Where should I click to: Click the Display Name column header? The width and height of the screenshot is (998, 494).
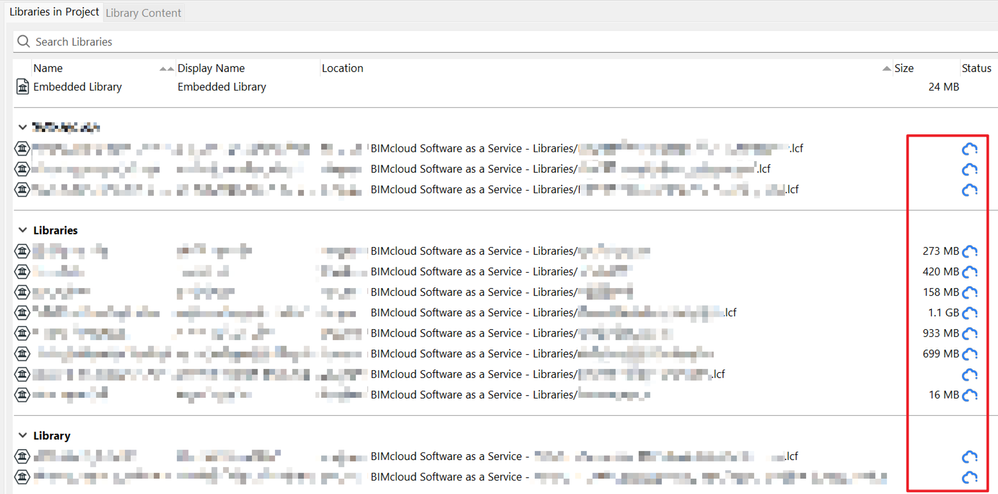coord(211,68)
